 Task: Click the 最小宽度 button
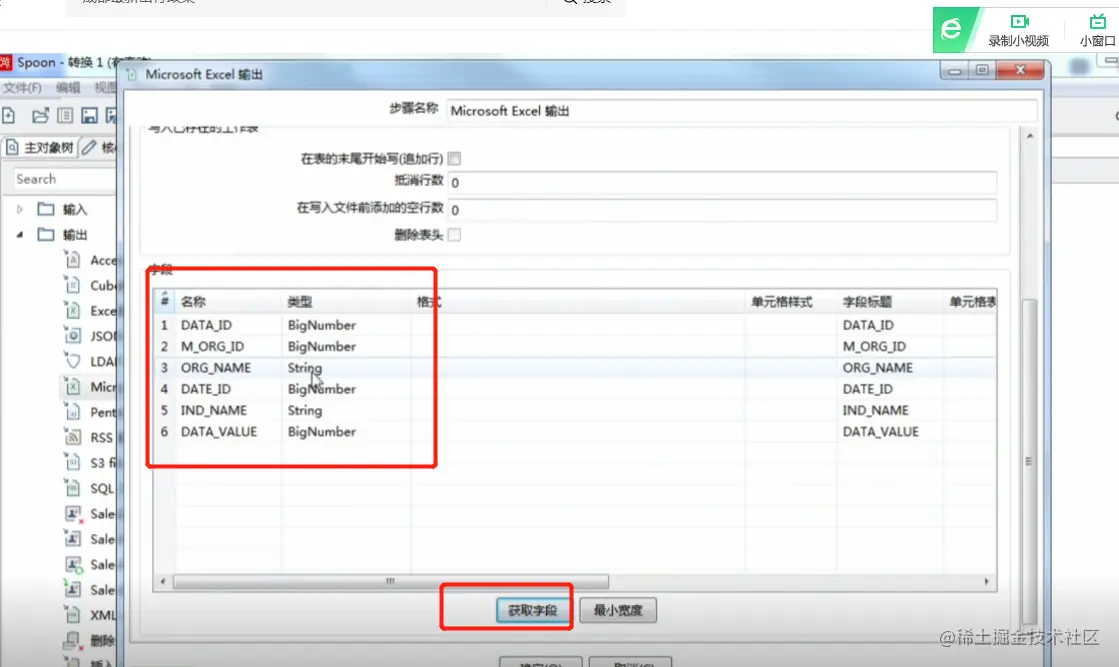point(618,611)
